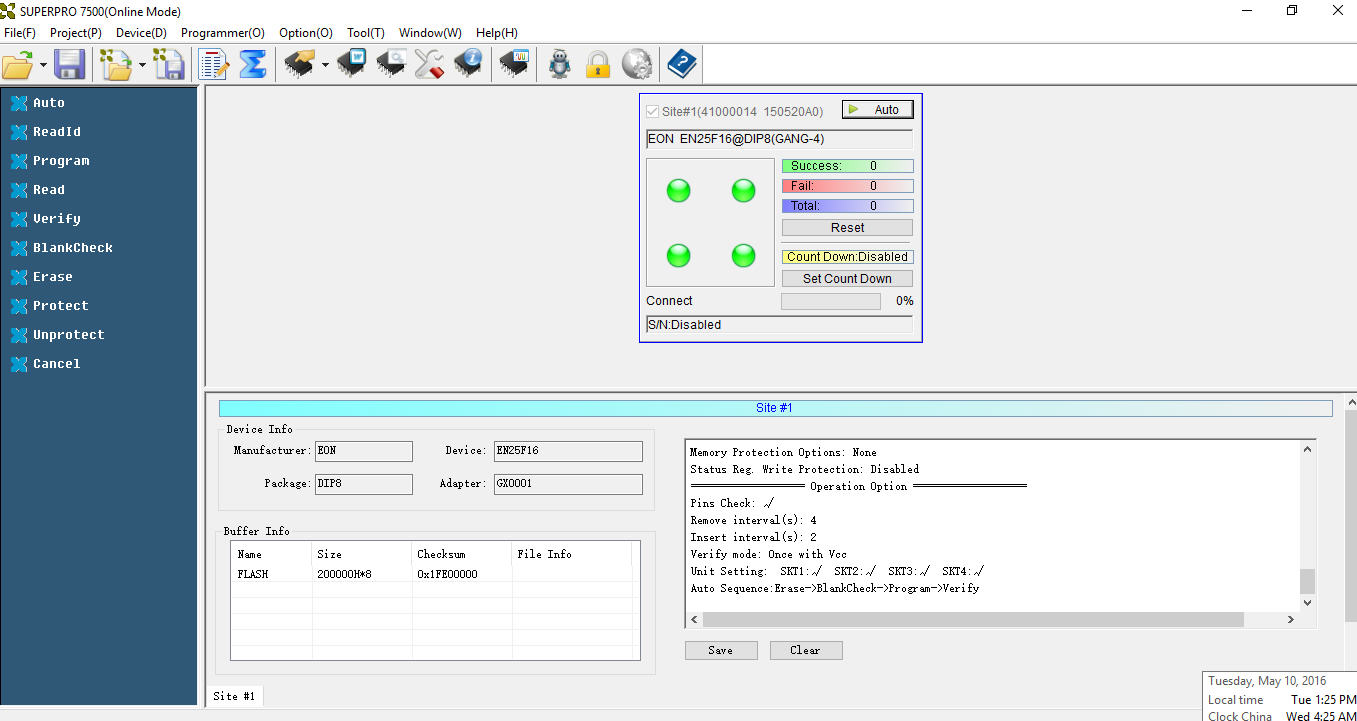This screenshot has height=721, width=1357.
Task: Click the blue sigma checksum icon
Action: (x=253, y=65)
